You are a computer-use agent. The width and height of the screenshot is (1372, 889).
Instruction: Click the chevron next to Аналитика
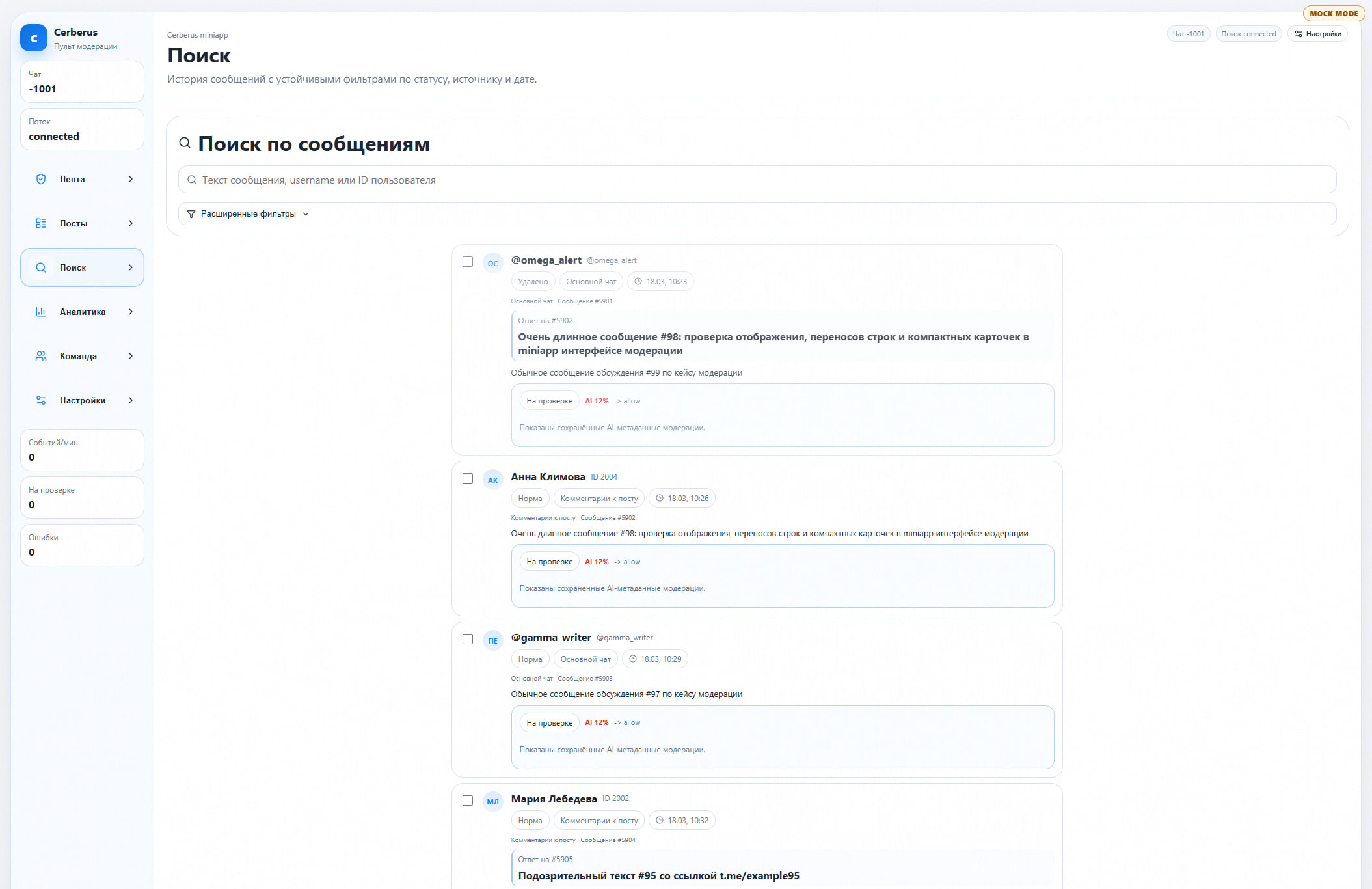coord(131,312)
